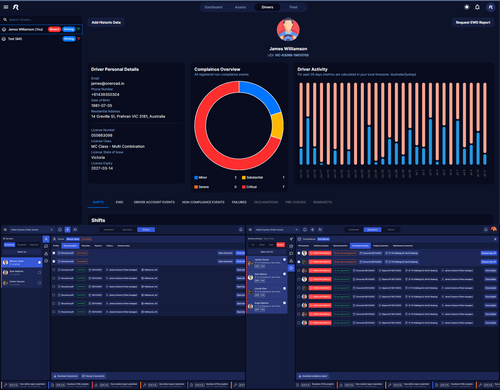The image size is (500, 390).
Task: Click Request sign off on first breach row
Action: pyautogui.click(x=489, y=253)
